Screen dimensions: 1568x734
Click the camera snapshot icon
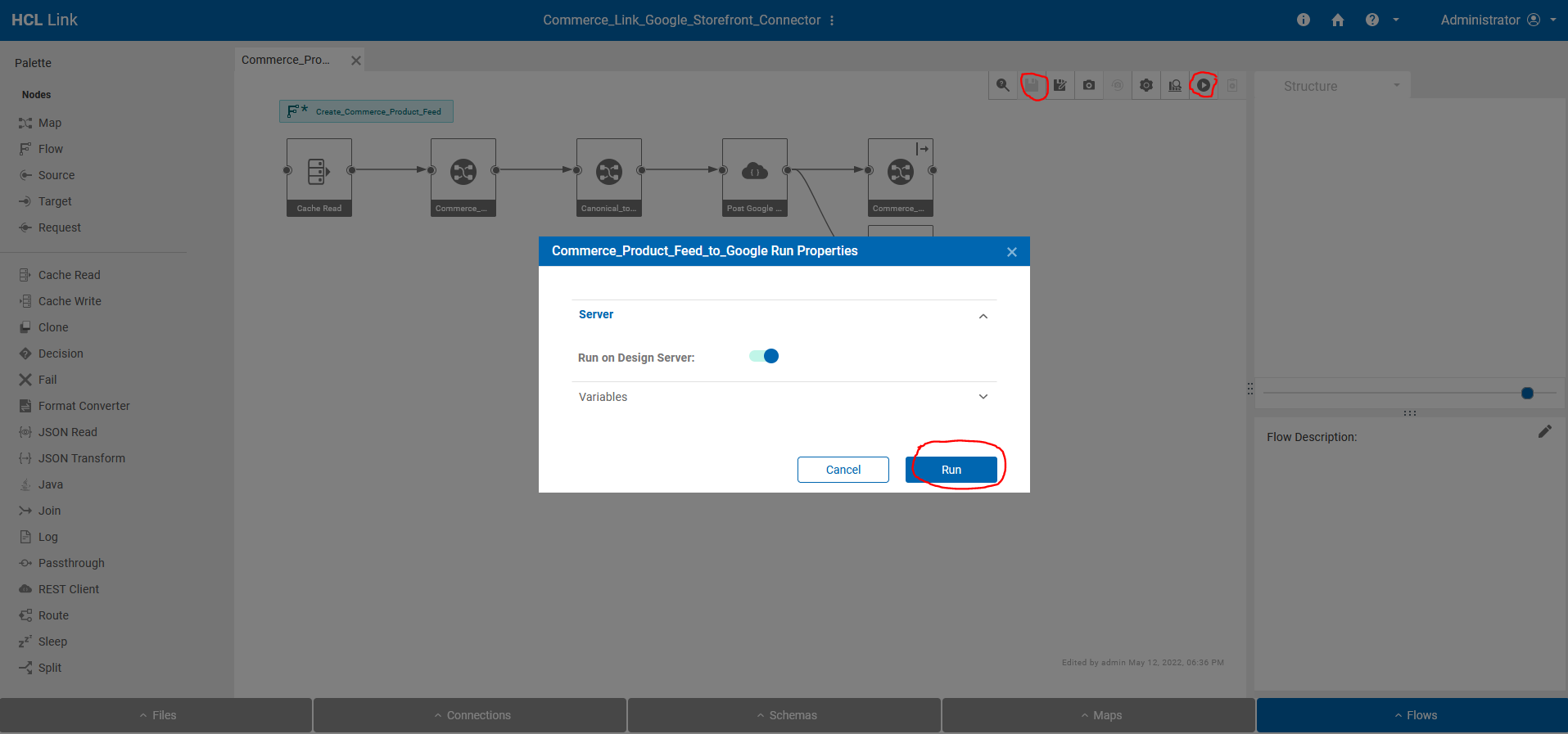click(x=1089, y=85)
